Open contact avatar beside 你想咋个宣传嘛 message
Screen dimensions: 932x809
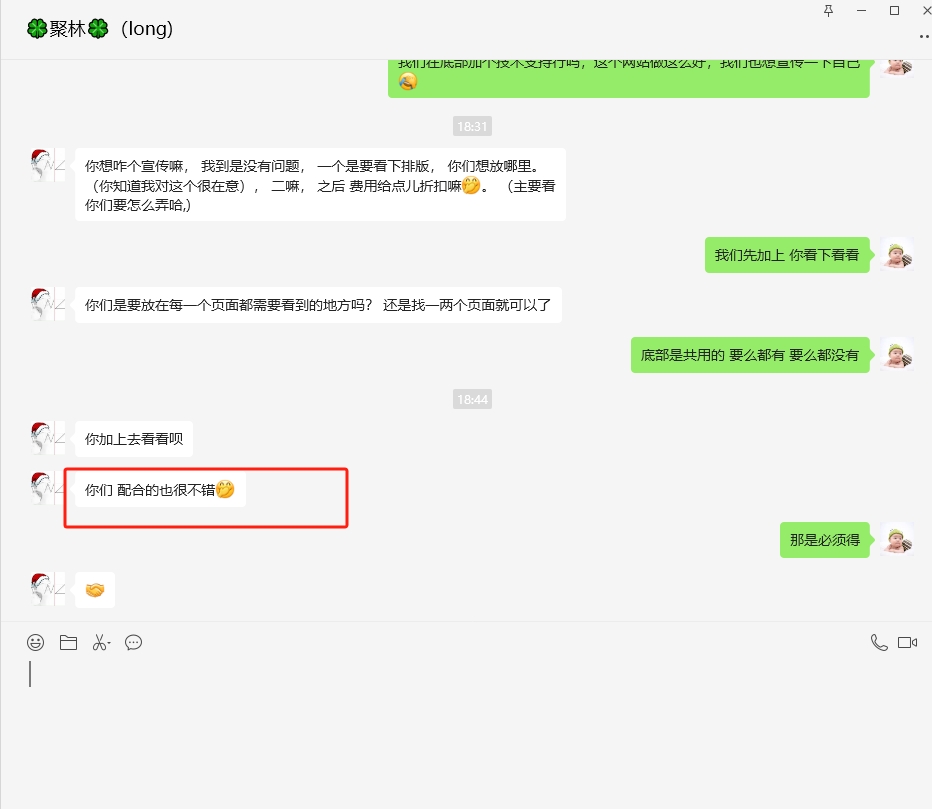coord(48,165)
